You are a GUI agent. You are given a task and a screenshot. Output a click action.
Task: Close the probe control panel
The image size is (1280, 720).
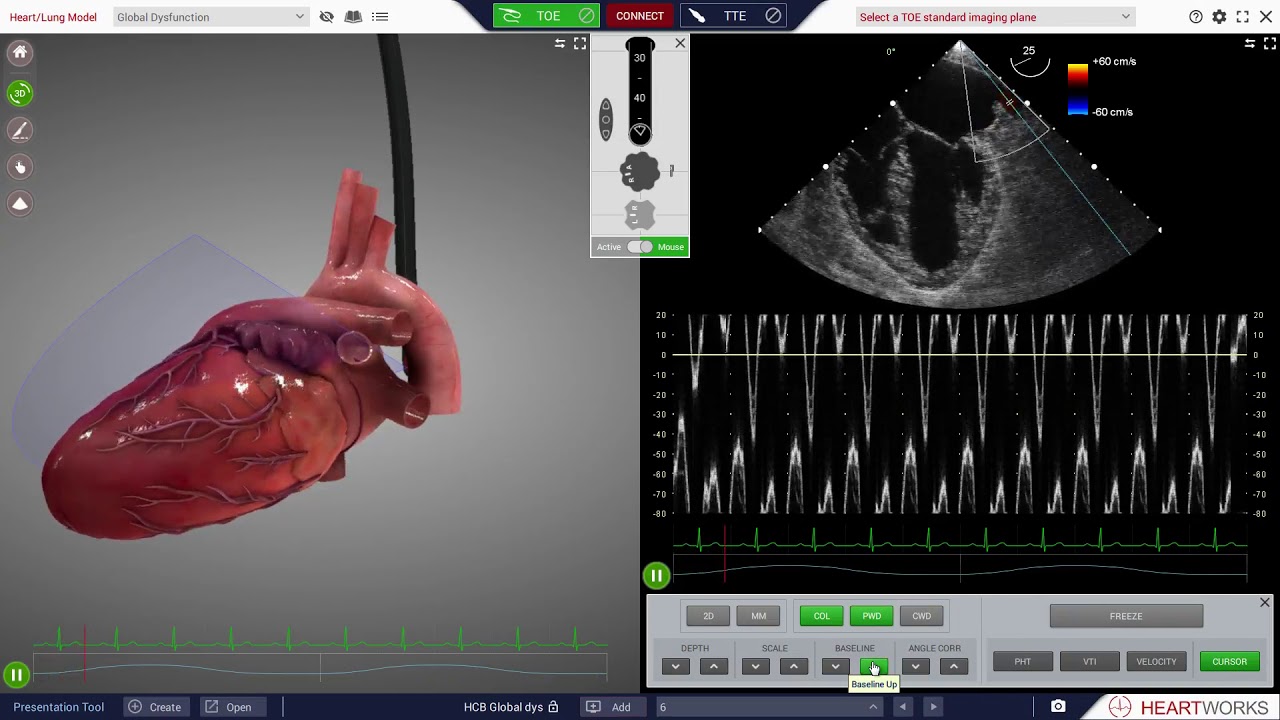coord(681,43)
